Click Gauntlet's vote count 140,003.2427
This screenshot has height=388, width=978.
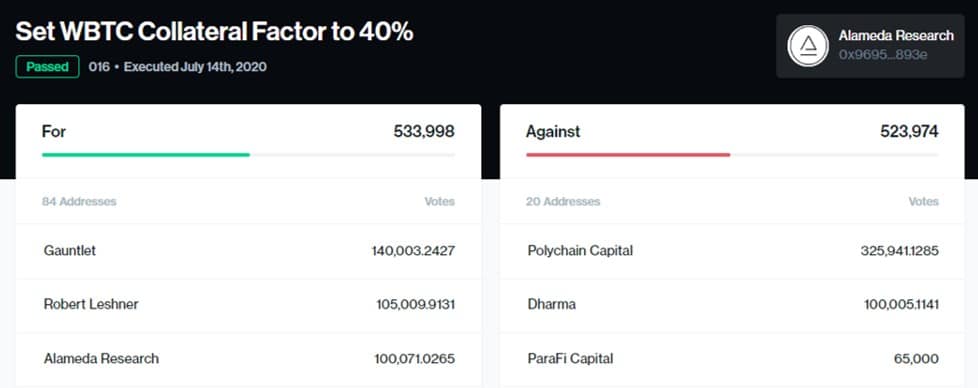coord(414,251)
